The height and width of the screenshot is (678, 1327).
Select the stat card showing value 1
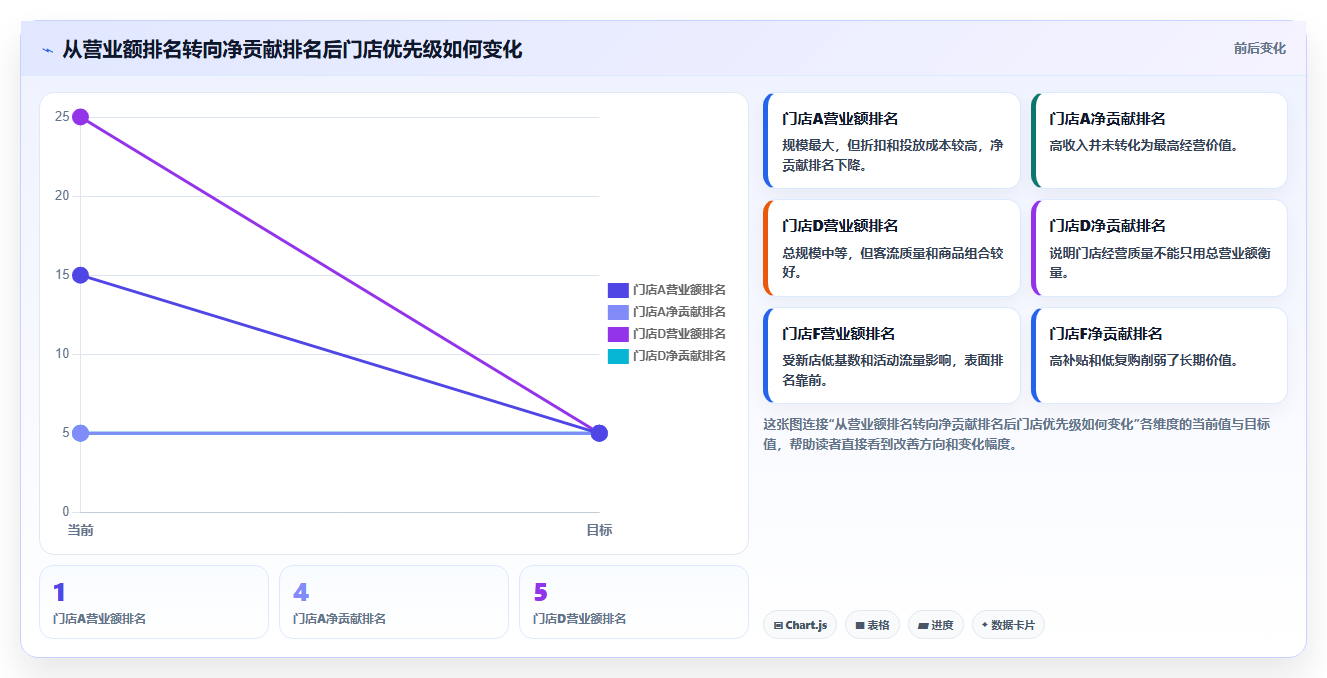[x=154, y=602]
